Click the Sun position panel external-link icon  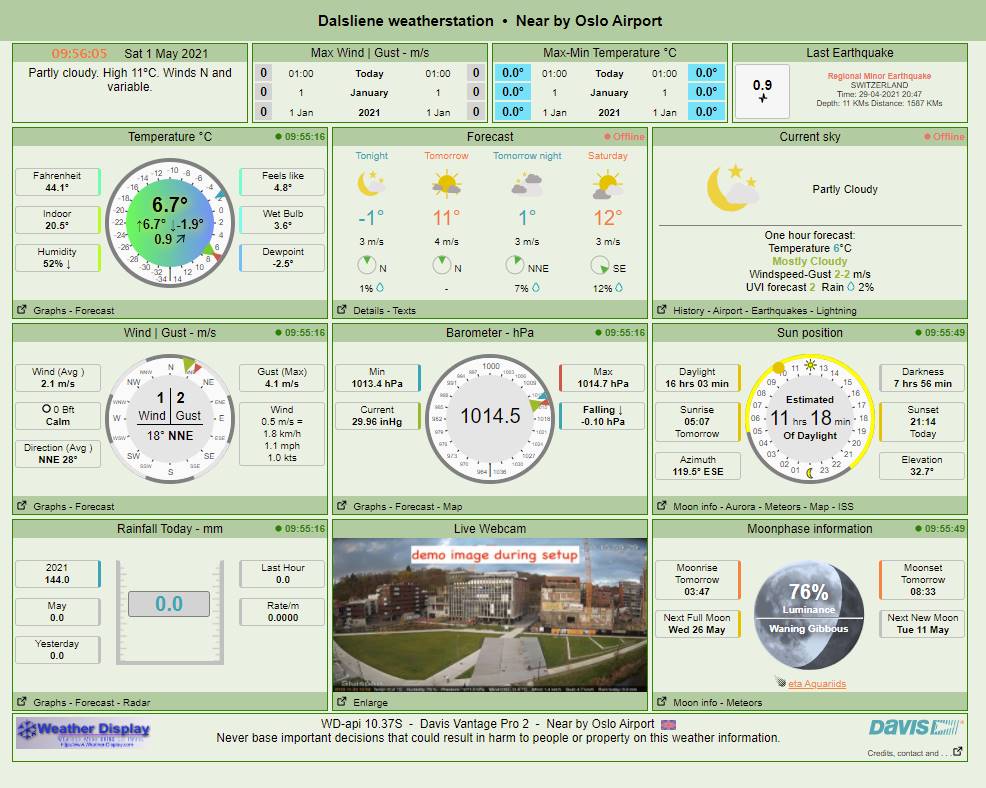(662, 506)
